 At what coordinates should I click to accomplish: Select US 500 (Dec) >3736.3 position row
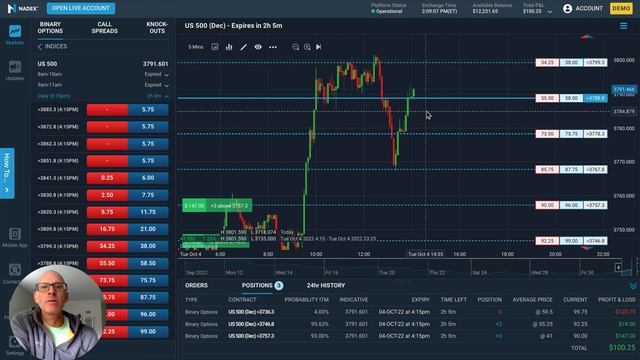410,312
